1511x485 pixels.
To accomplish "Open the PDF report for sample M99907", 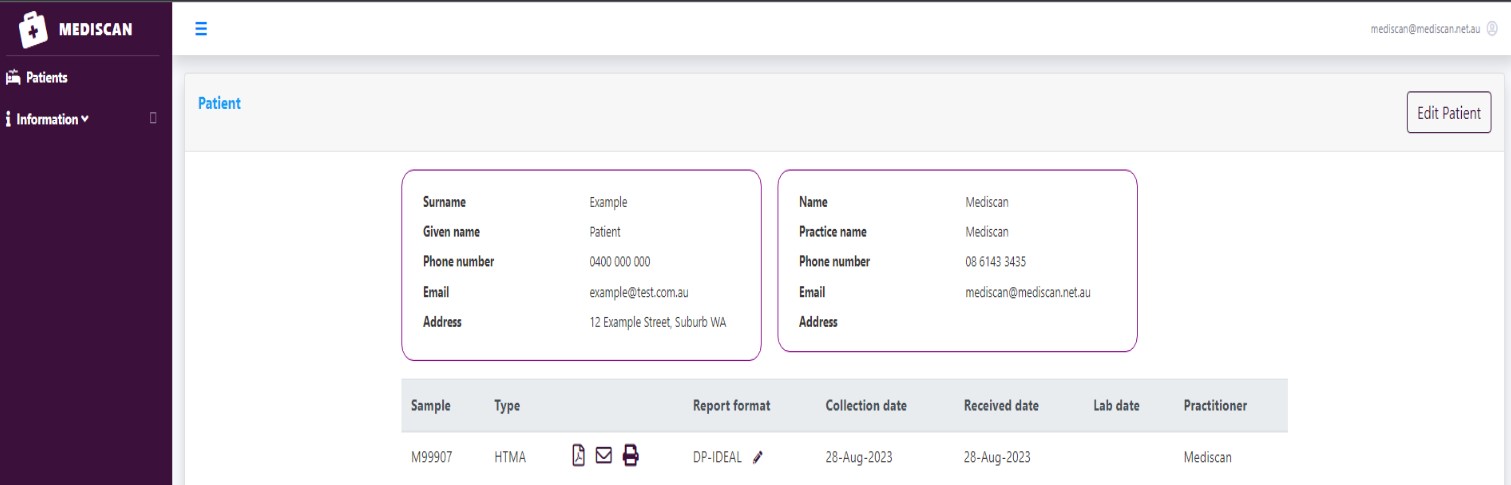I will [x=578, y=456].
